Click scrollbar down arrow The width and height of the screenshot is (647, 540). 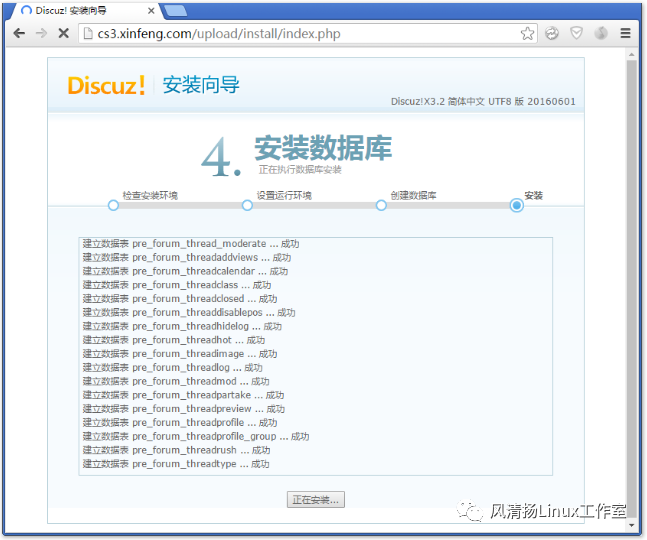point(631,526)
